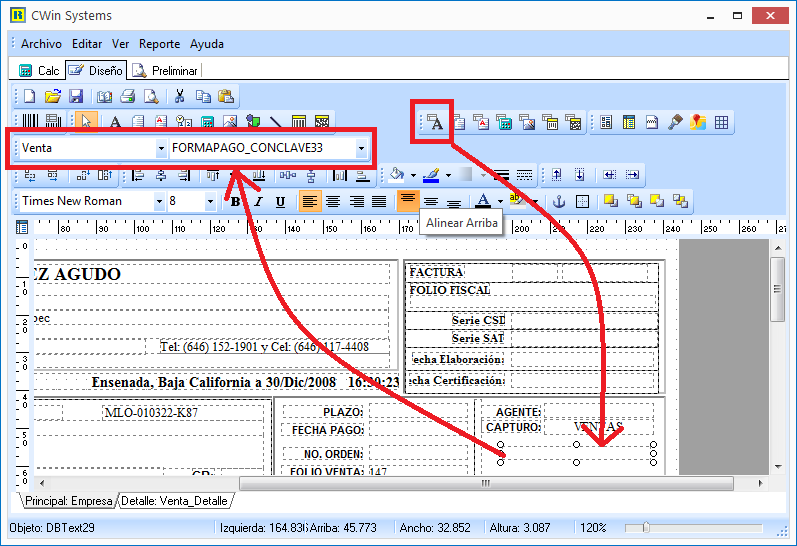Toggle Underline formatting
This screenshot has width=797, height=546.
point(280,201)
